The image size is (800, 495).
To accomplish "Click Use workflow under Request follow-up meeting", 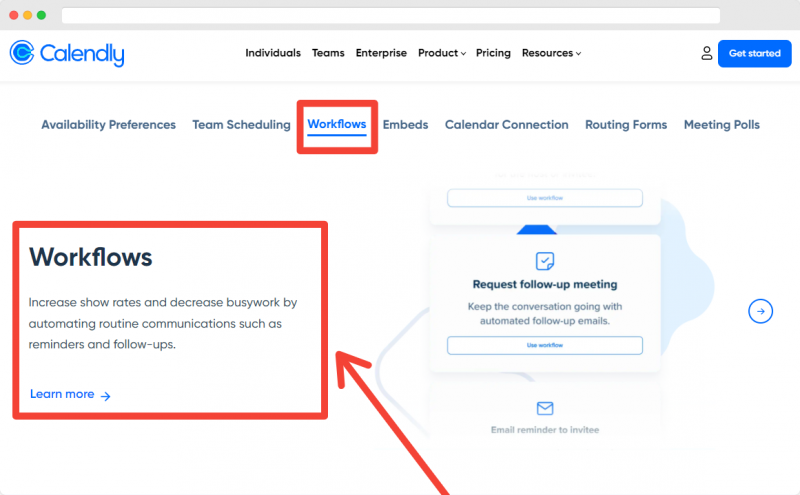I will point(544,345).
